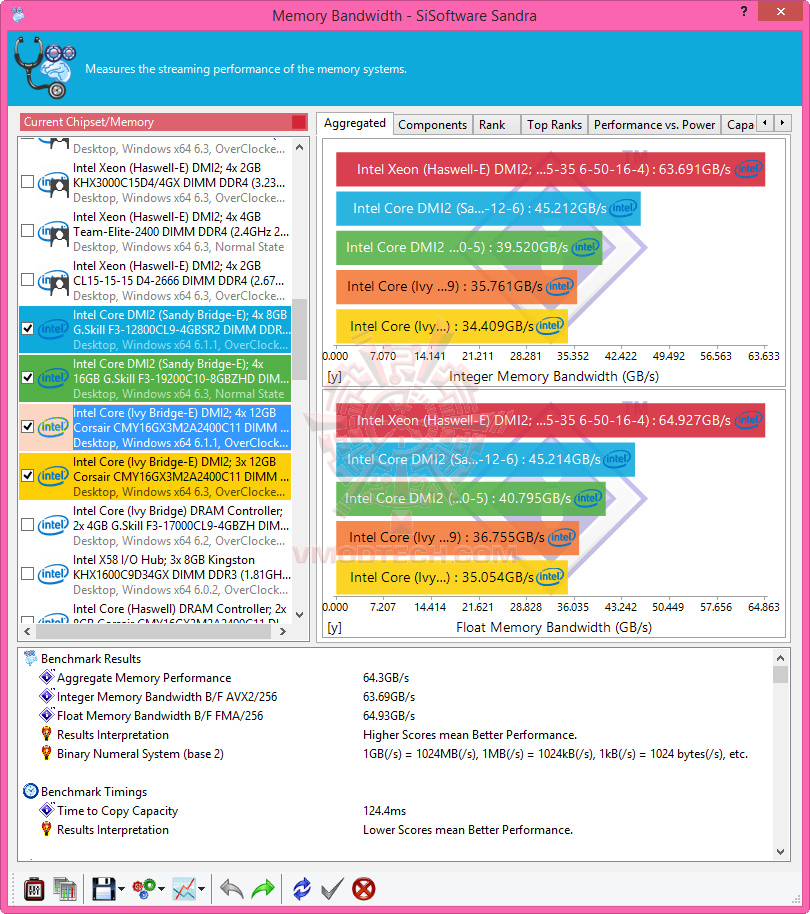Click the help question mark in title bar

744,11
